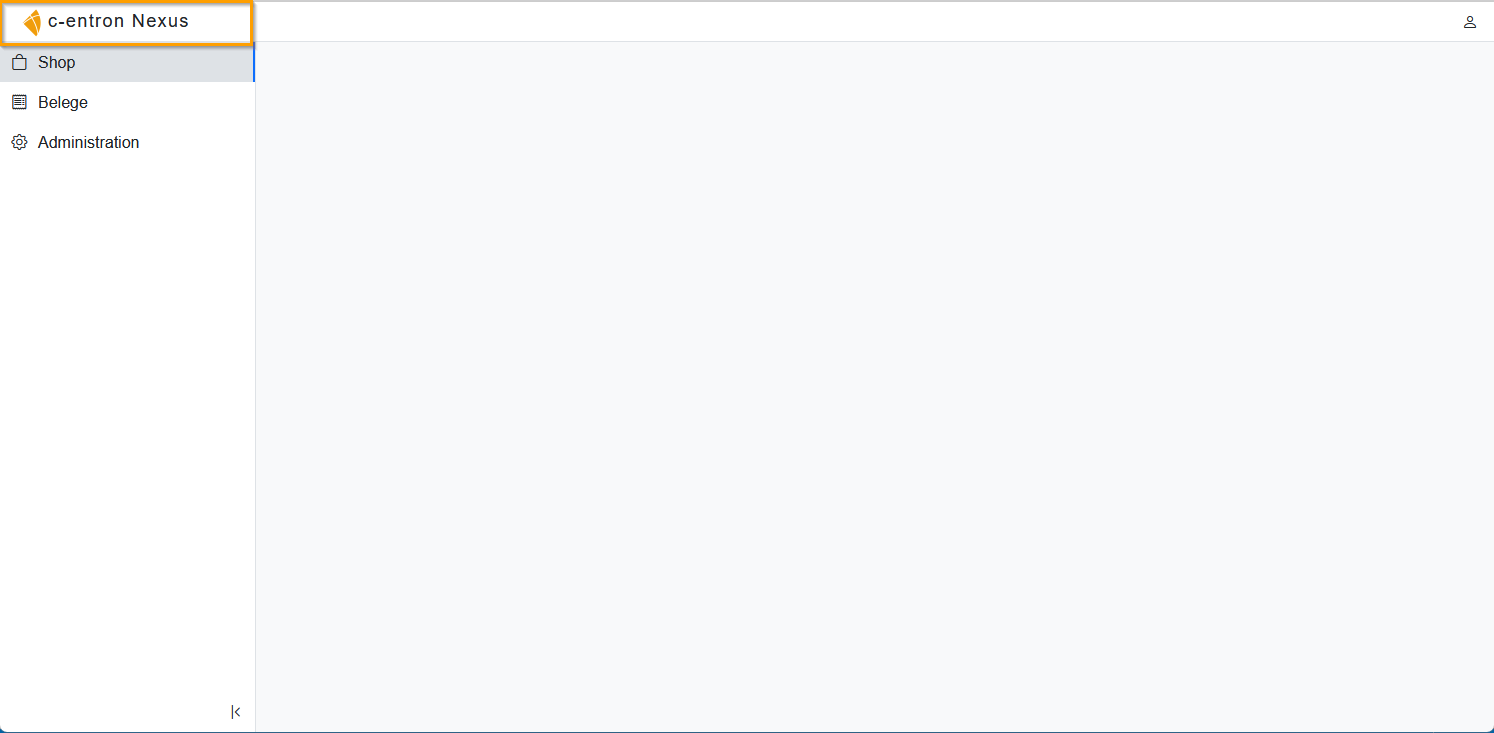The image size is (1494, 733).
Task: Click the Administration gear icon
Action: point(19,142)
